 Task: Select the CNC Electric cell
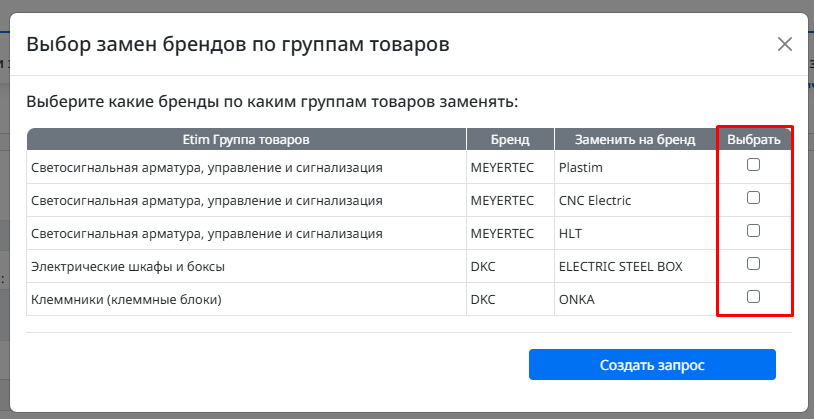tap(635, 200)
